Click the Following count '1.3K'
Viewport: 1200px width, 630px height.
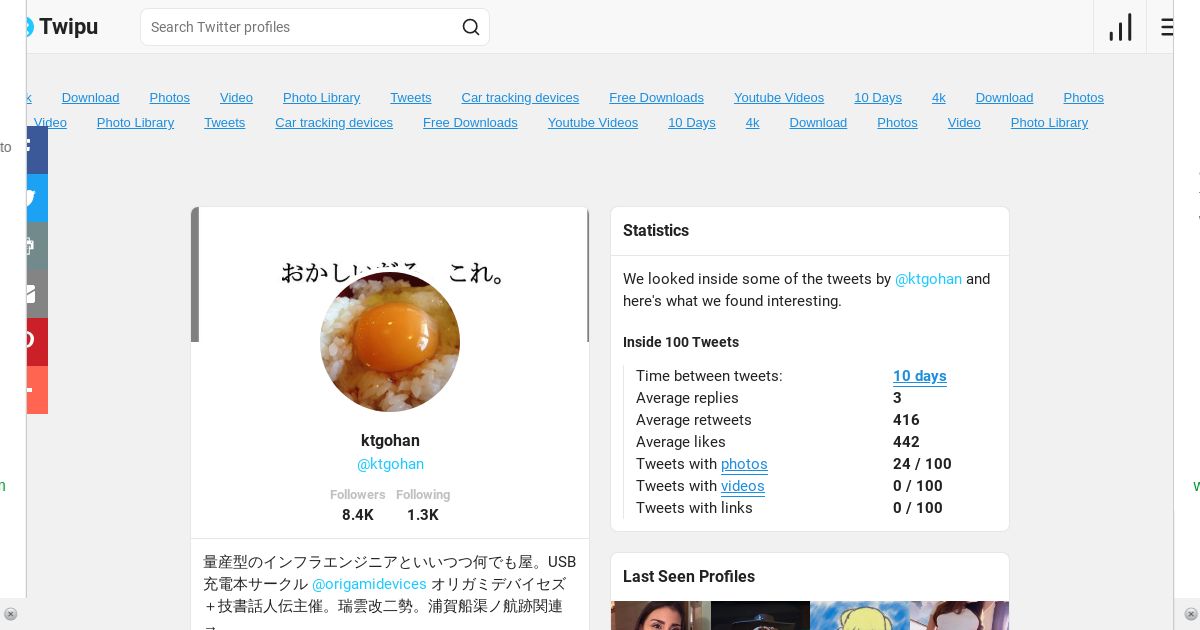pyautogui.click(x=423, y=515)
